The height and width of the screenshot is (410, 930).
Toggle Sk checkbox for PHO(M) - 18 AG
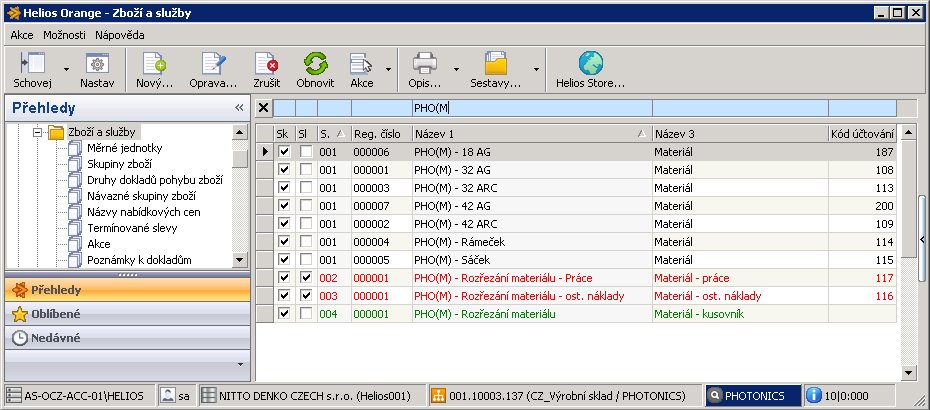click(x=284, y=152)
